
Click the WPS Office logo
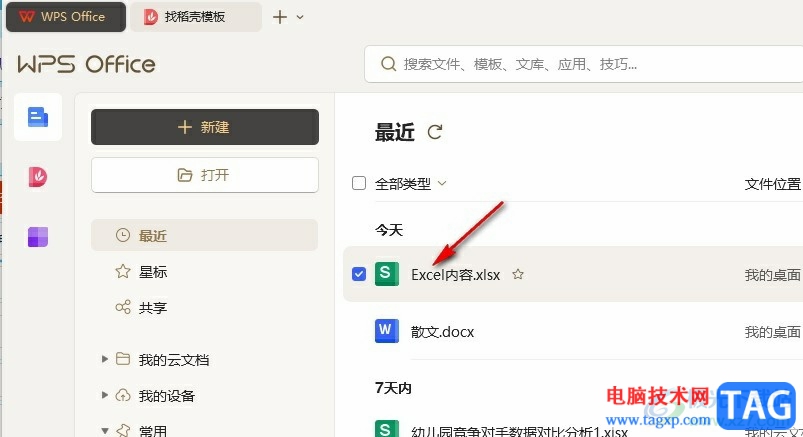coord(87,64)
